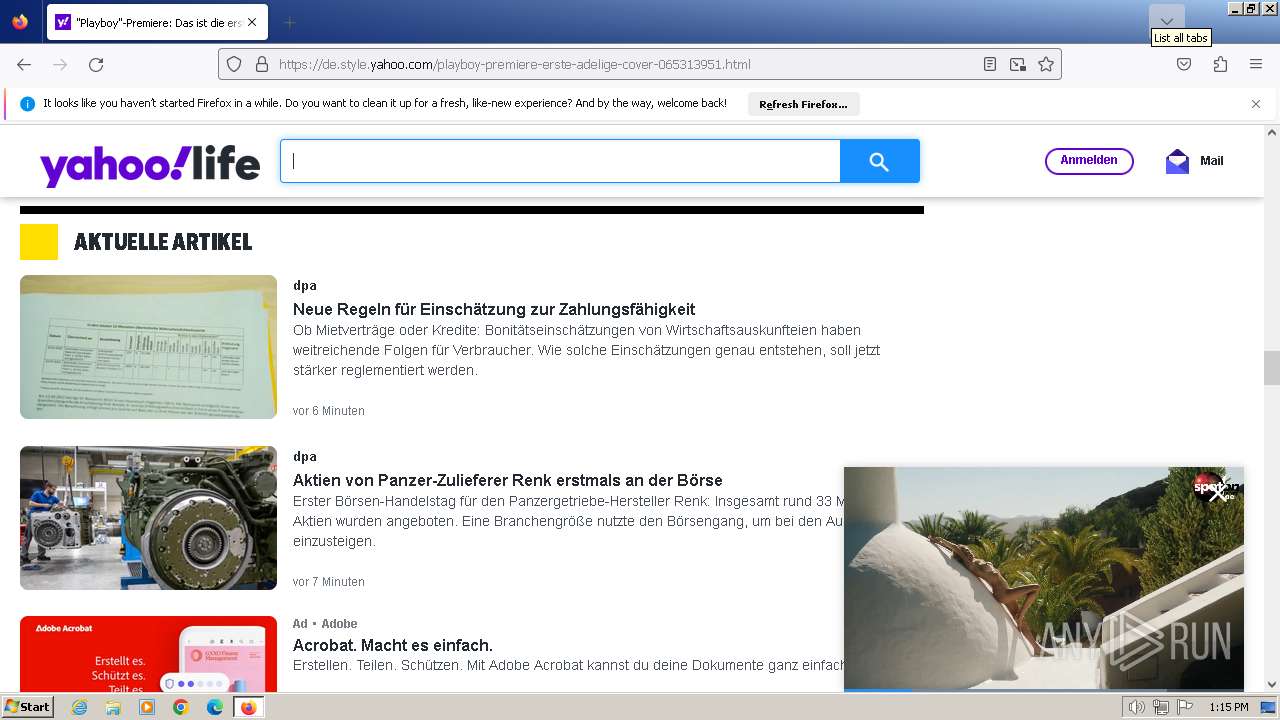Click the blue search magnifier button
Viewport: 1280px width, 720px height.
[x=879, y=161]
